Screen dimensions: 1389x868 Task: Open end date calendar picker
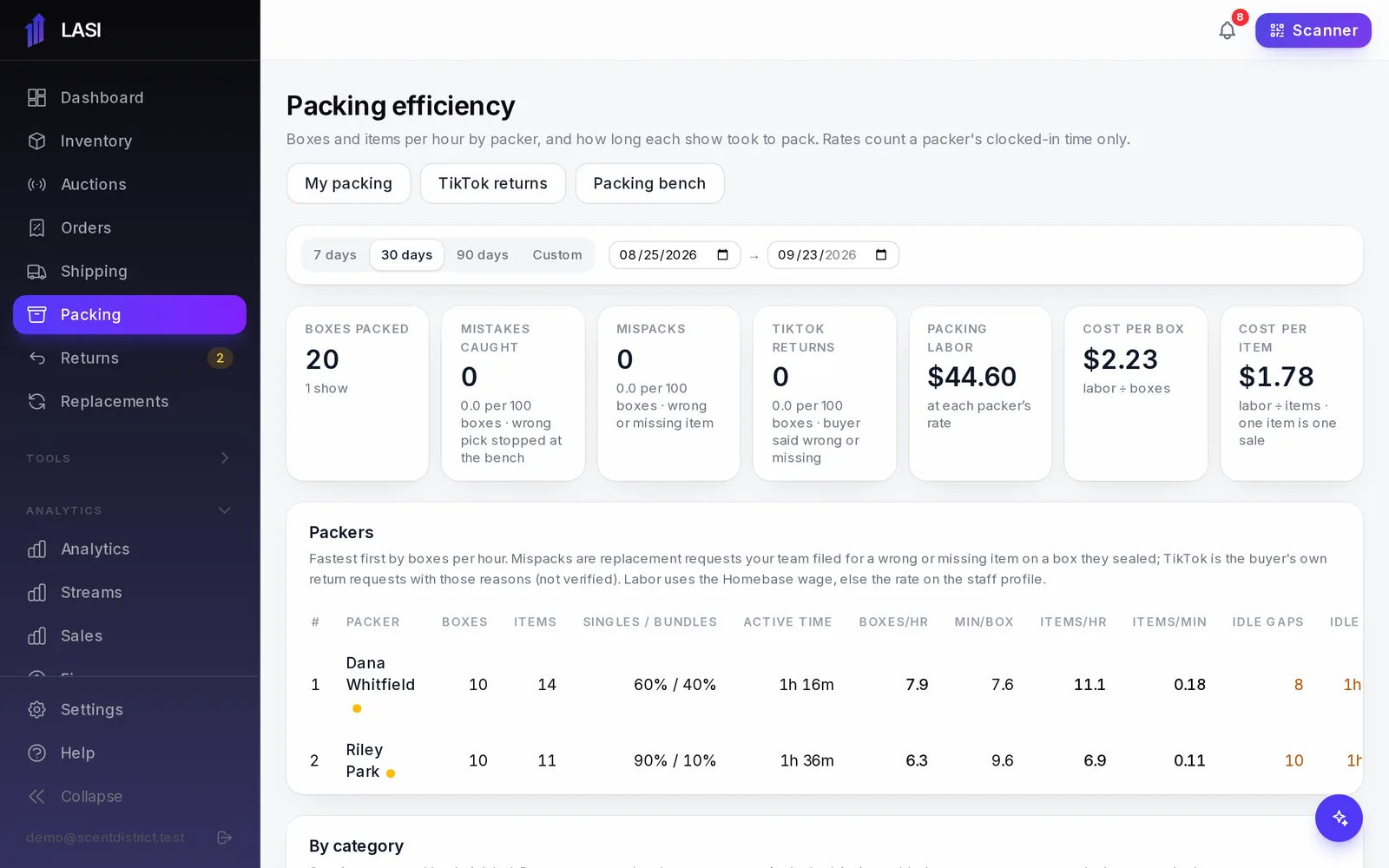click(881, 255)
